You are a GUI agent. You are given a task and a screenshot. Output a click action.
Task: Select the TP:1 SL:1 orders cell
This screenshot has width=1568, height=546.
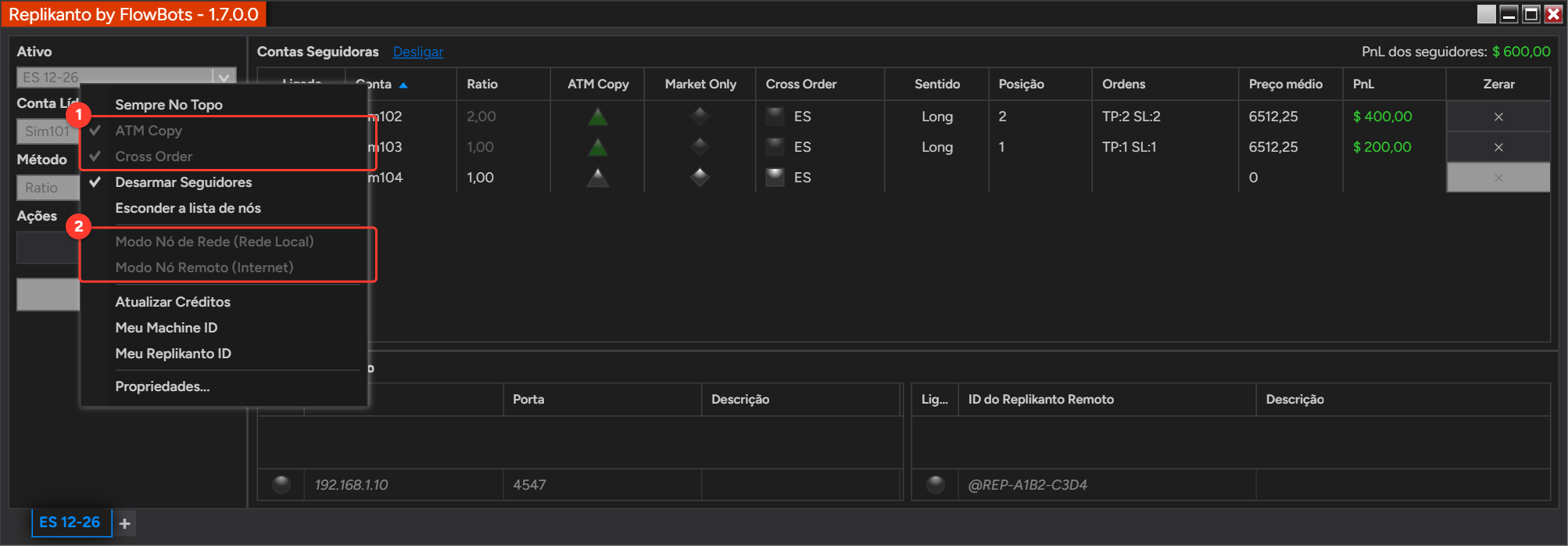pyautogui.click(x=1129, y=147)
